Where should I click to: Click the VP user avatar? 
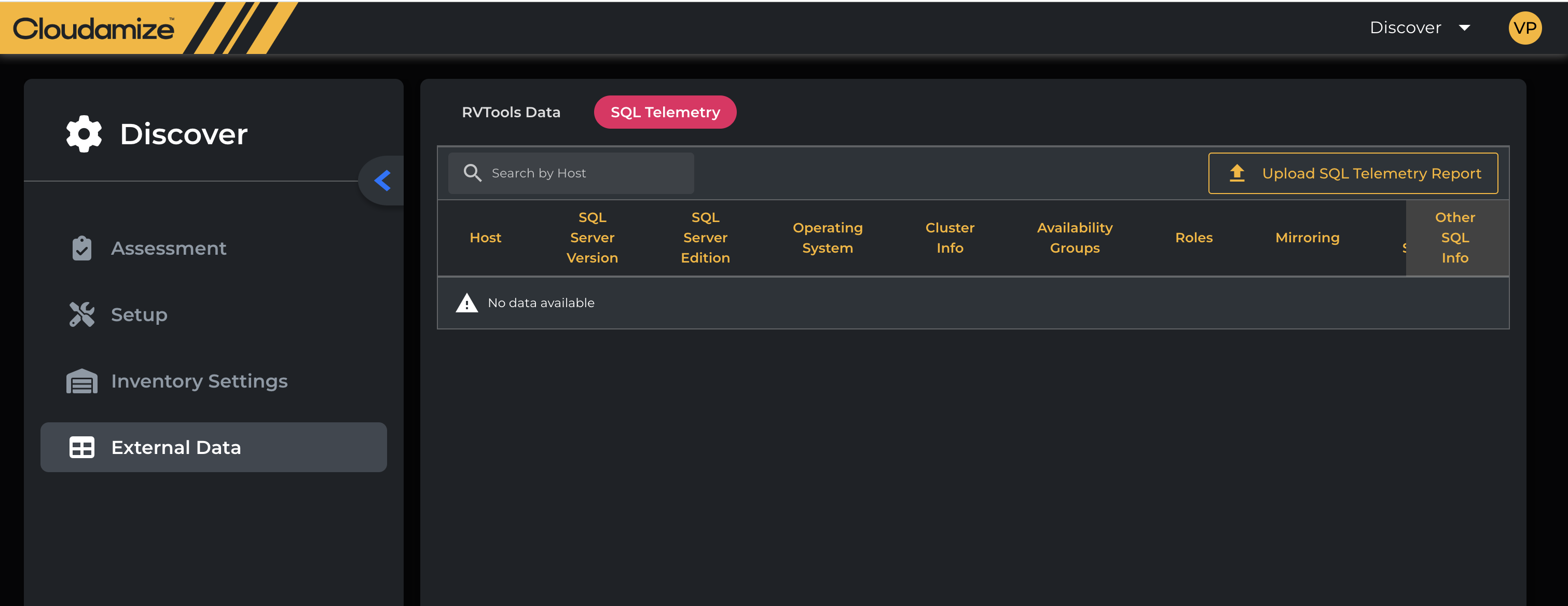point(1524,28)
